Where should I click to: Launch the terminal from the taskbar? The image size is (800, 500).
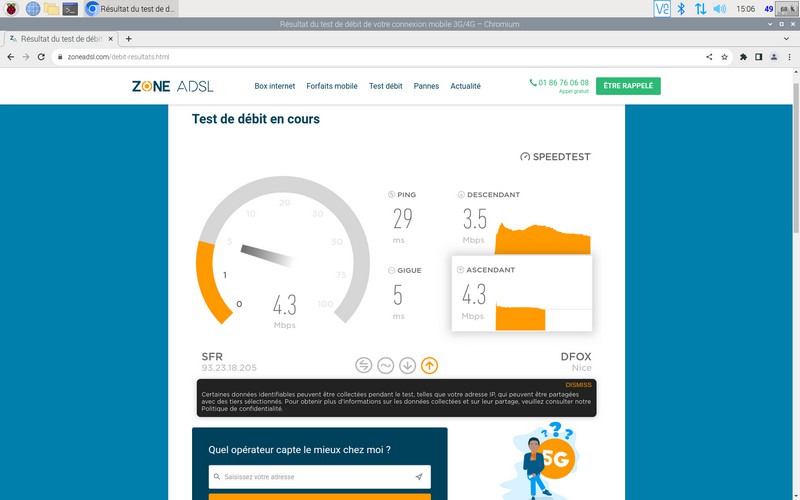70,9
